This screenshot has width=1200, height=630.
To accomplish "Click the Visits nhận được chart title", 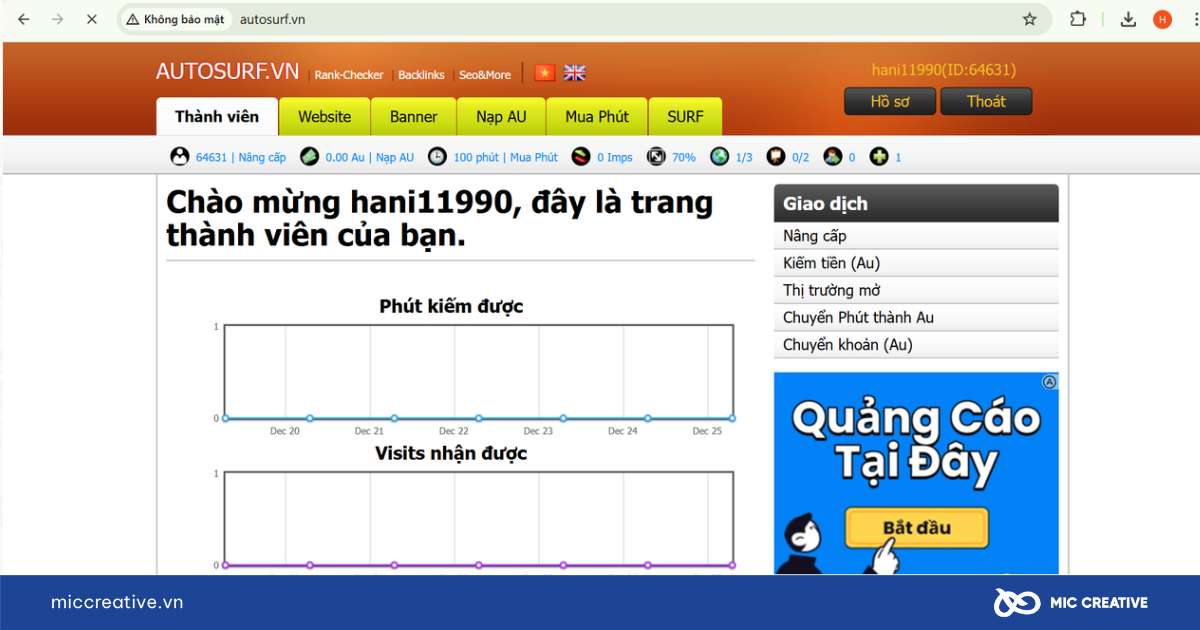I will [x=451, y=453].
